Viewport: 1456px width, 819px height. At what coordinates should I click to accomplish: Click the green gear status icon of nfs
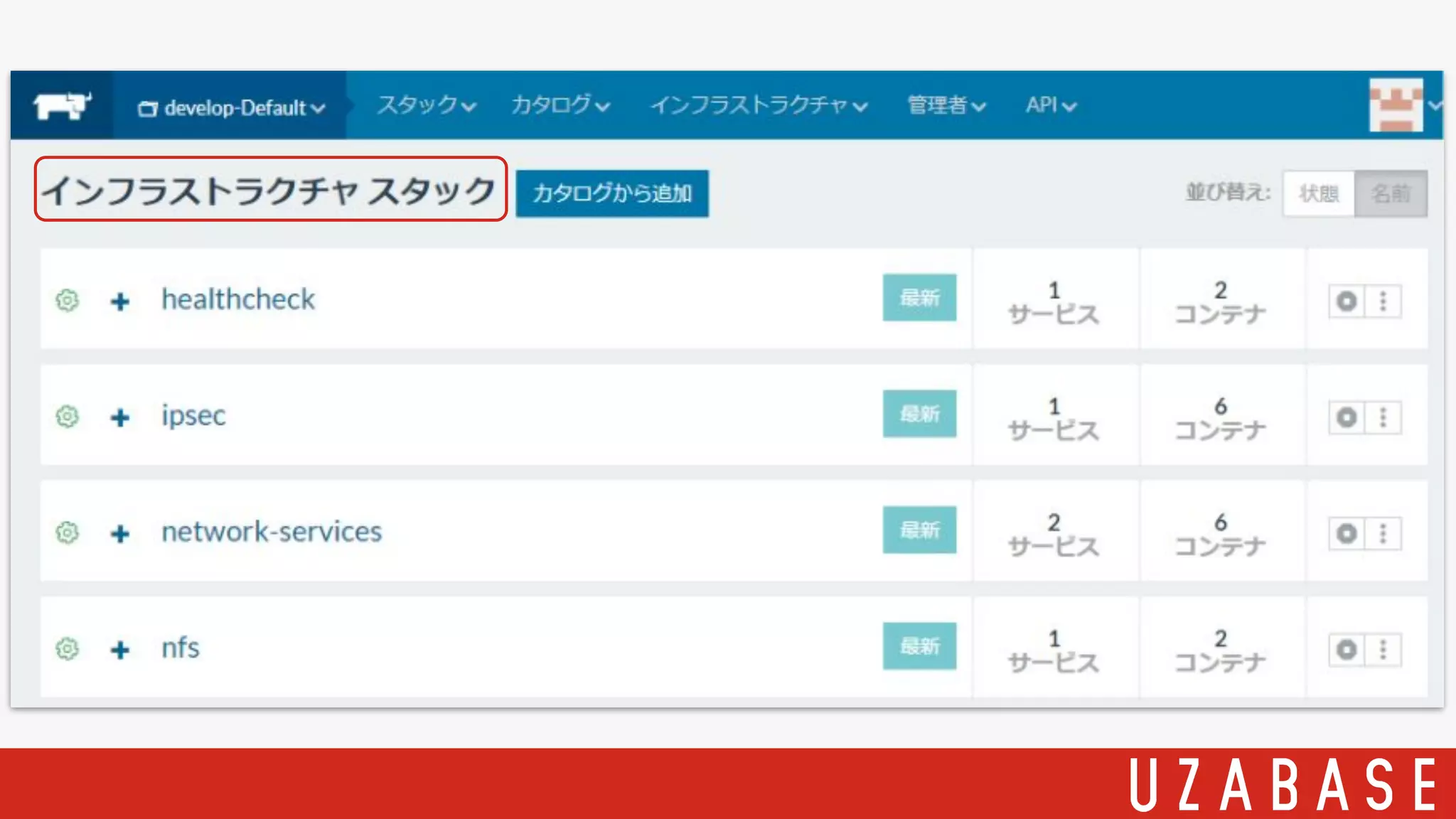coord(68,648)
